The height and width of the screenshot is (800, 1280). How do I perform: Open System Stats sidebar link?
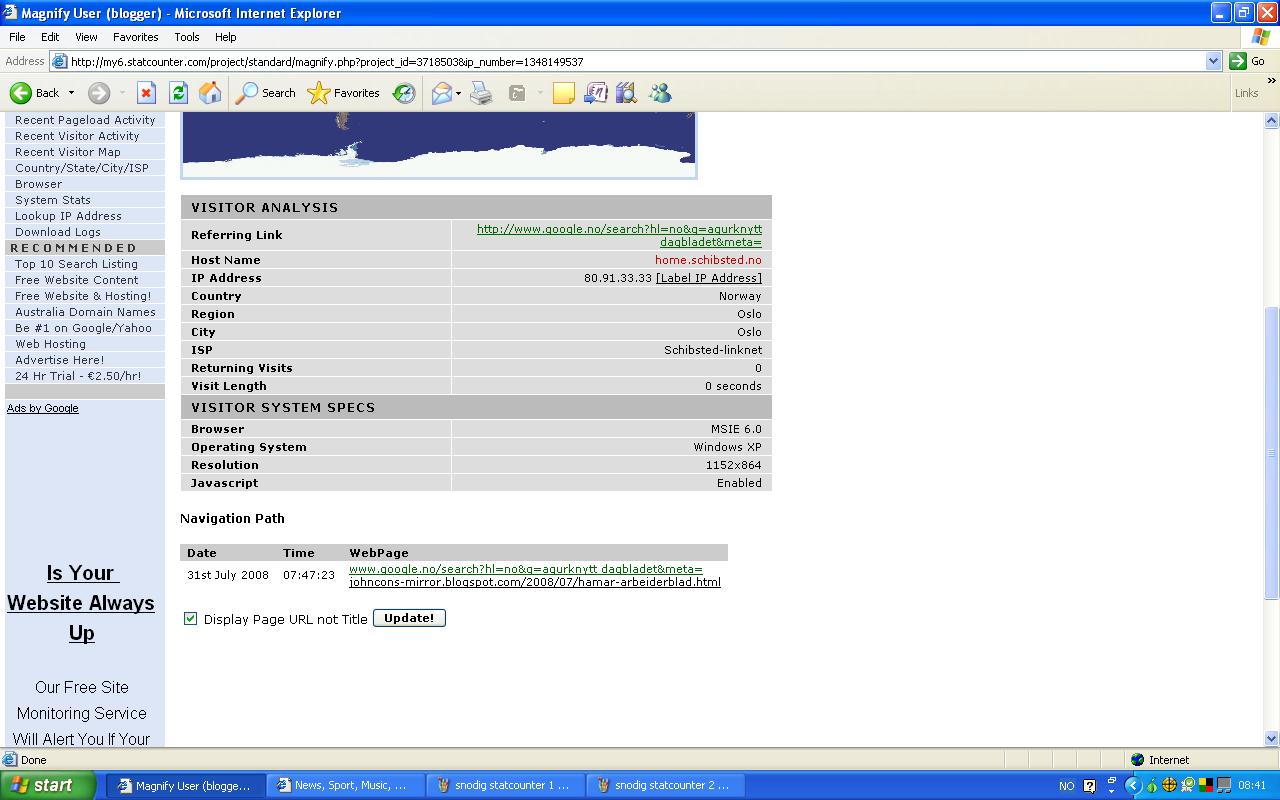(x=52, y=200)
